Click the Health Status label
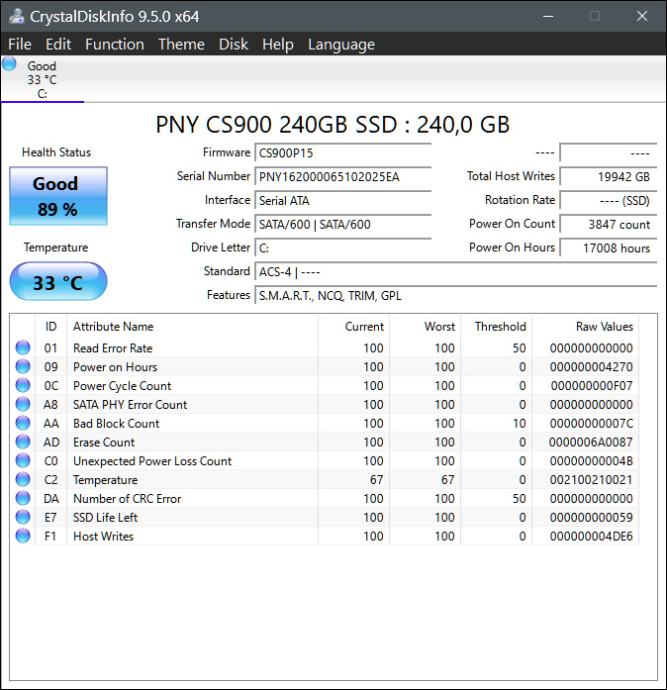Screen dimensions: 667x690 coord(56,152)
